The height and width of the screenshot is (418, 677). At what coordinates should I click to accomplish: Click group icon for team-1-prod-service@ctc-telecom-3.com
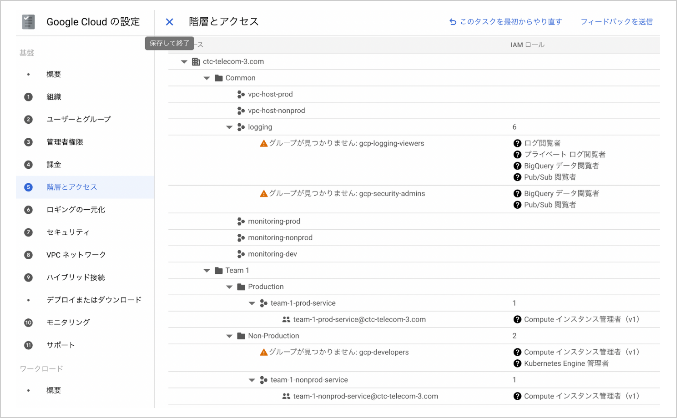pyautogui.click(x=286, y=320)
